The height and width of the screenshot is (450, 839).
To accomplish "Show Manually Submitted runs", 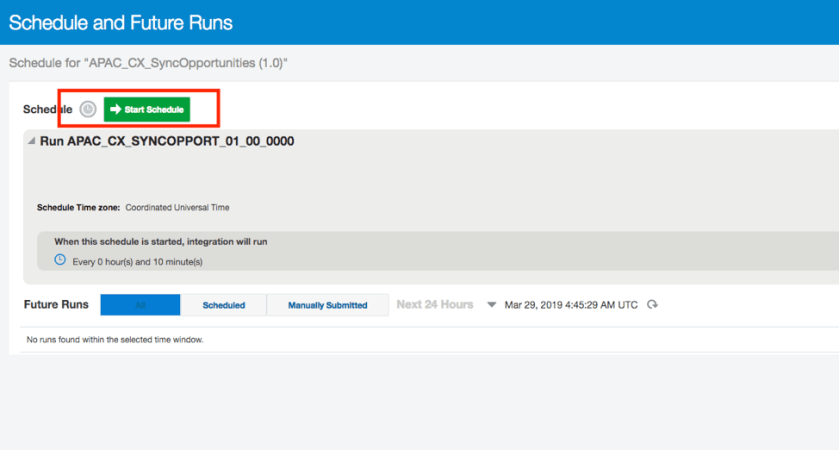I will pos(327,305).
